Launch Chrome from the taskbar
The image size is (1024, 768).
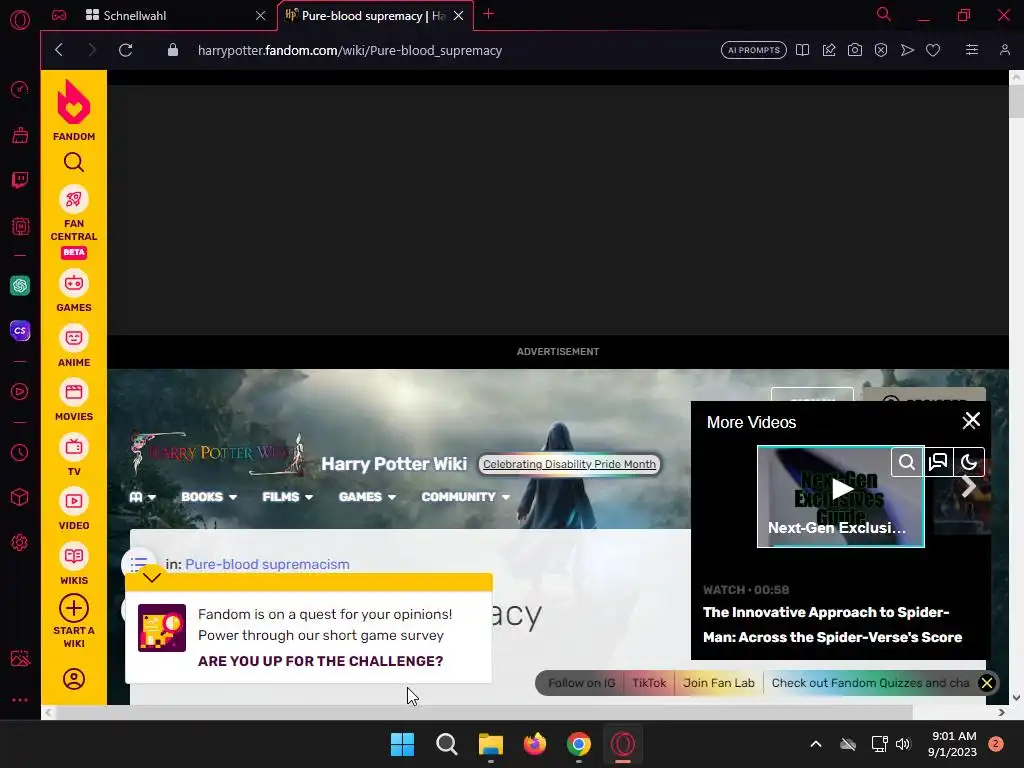[x=579, y=744]
